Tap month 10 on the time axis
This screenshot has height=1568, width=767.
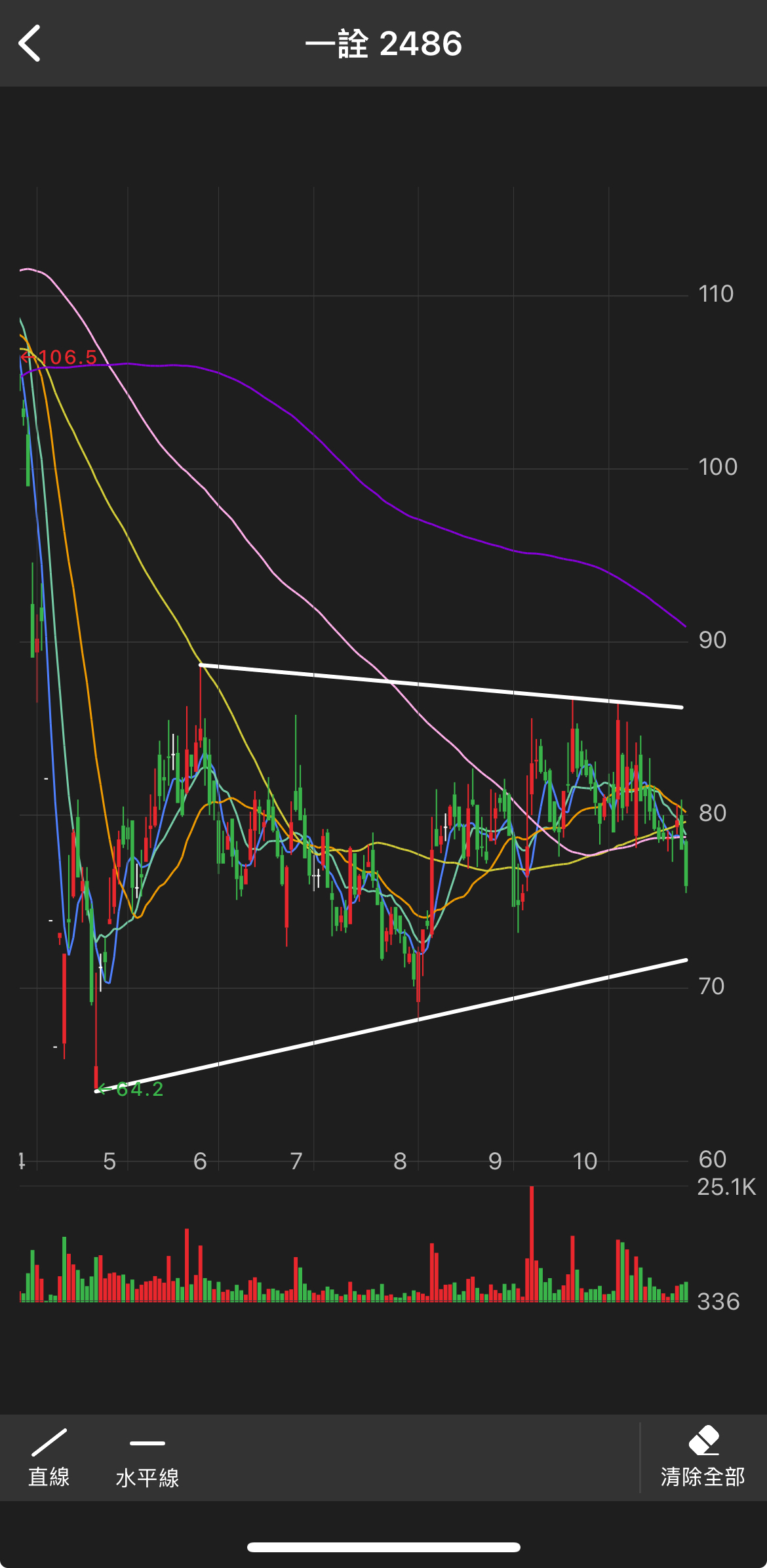585,1161
